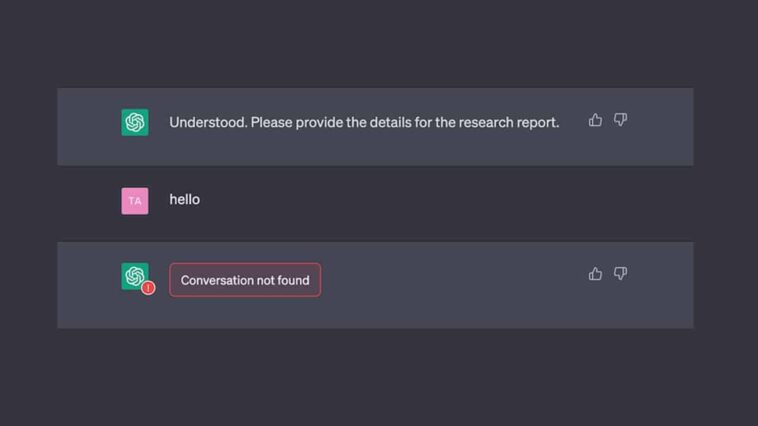The height and width of the screenshot is (426, 758).
Task: Click the ChatGPT logo beside the "Understood" message
Action: 135,122
